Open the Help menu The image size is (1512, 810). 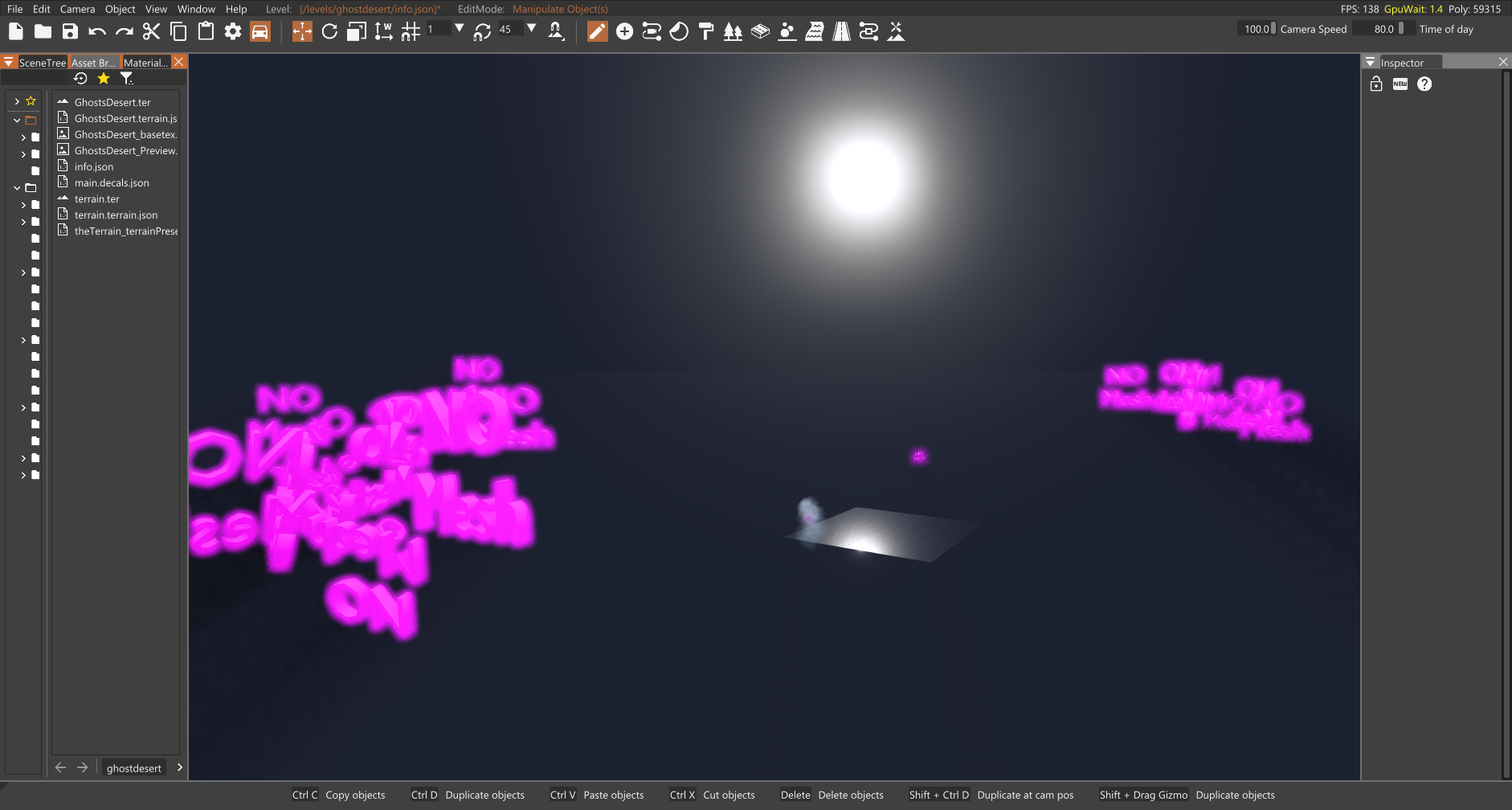click(236, 9)
